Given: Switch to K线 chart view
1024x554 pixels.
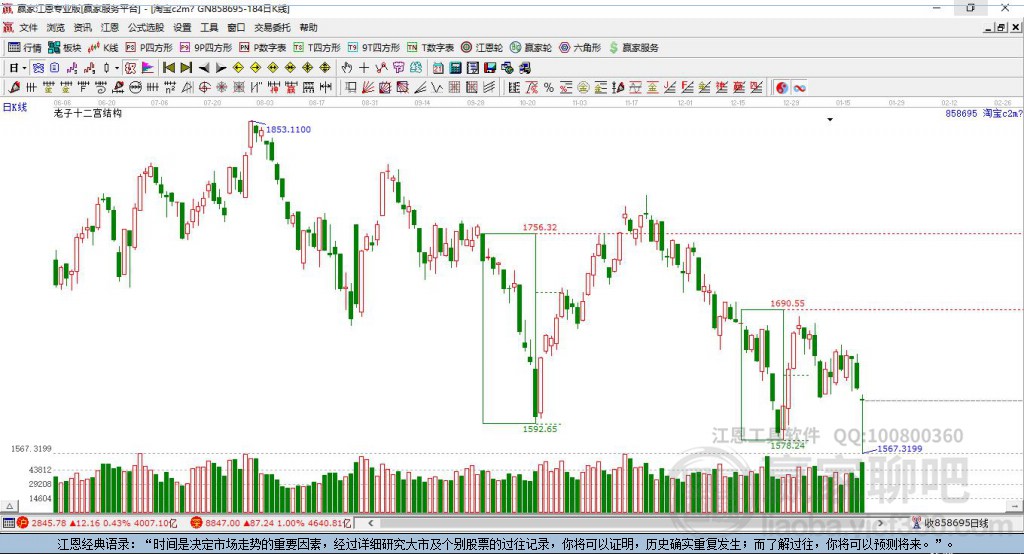Looking at the screenshot, I should [x=103, y=48].
